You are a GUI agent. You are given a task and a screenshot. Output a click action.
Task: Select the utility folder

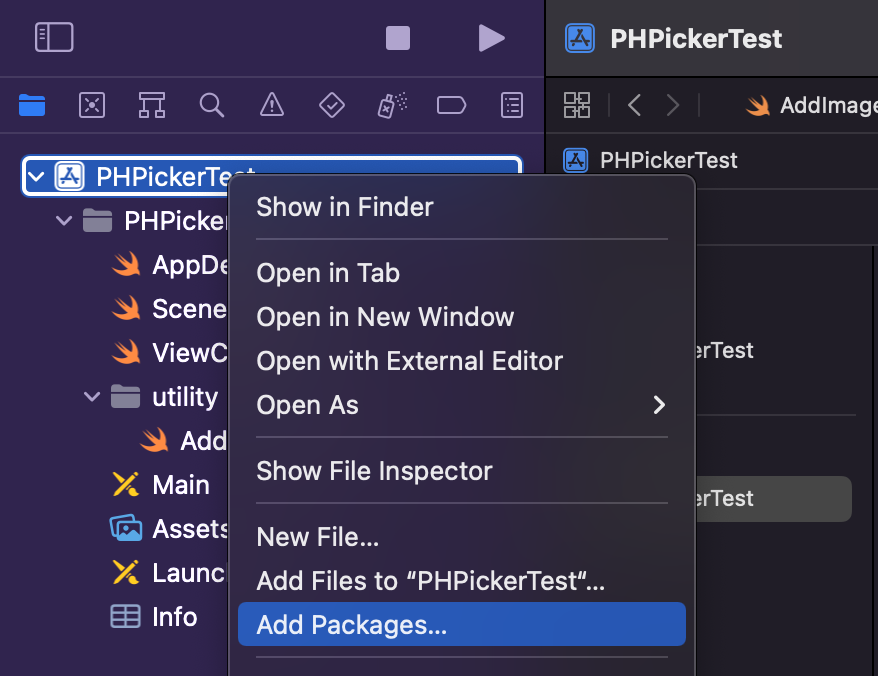coord(164,397)
